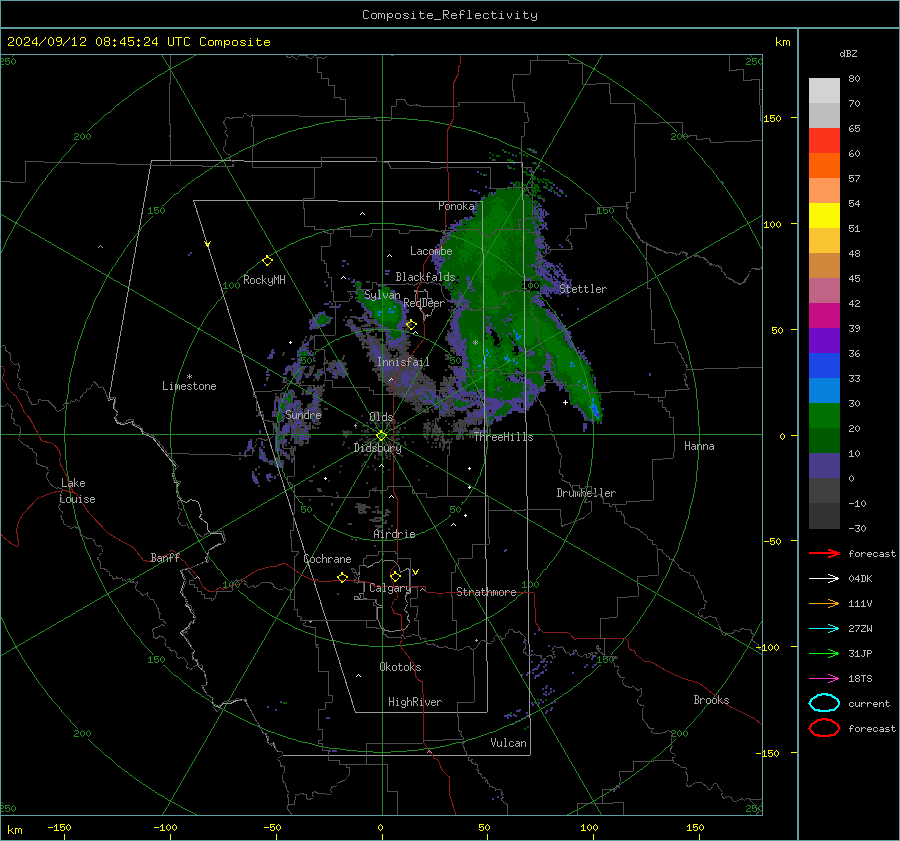The height and width of the screenshot is (841, 900).
Task: Click the red forecast ellipse in legend
Action: pos(824,728)
